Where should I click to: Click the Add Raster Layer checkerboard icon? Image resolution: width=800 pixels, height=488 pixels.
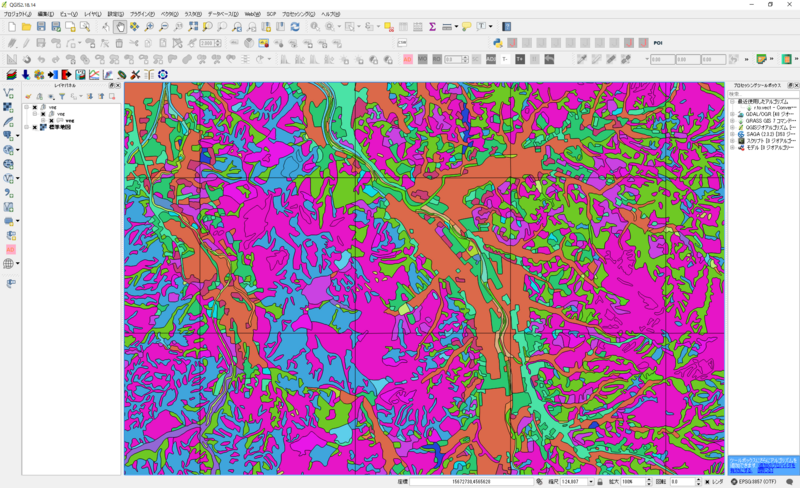[8, 107]
